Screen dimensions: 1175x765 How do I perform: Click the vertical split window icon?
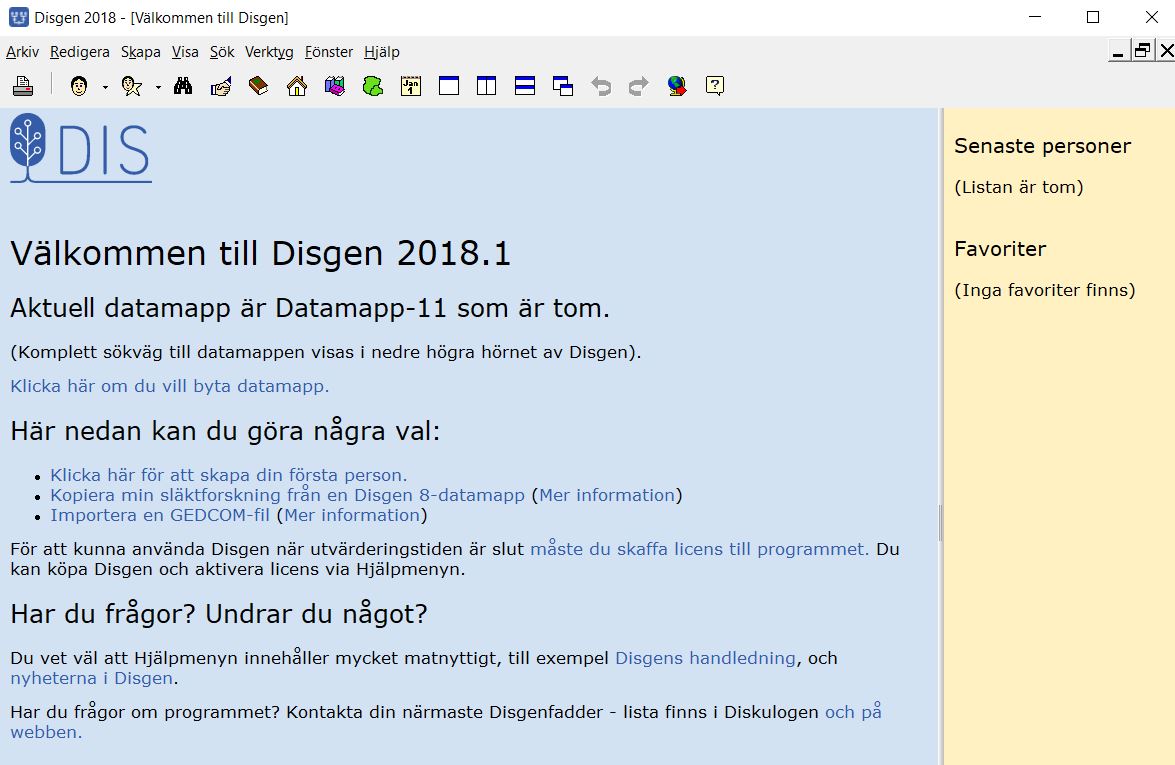[486, 86]
